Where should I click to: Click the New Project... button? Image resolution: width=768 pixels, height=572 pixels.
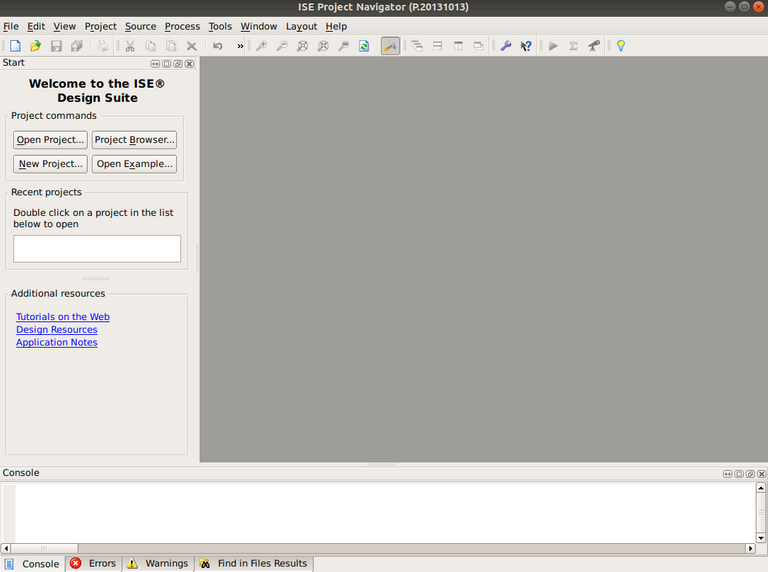click(x=50, y=164)
